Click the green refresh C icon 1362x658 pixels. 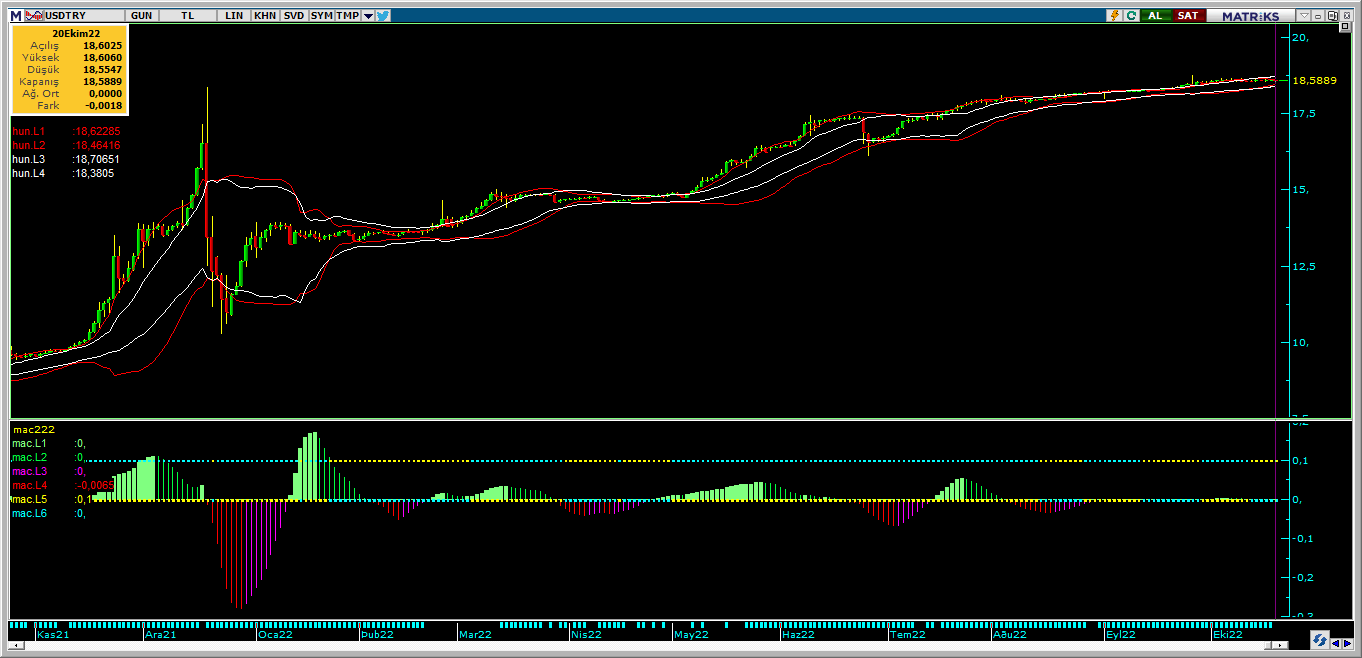1131,15
